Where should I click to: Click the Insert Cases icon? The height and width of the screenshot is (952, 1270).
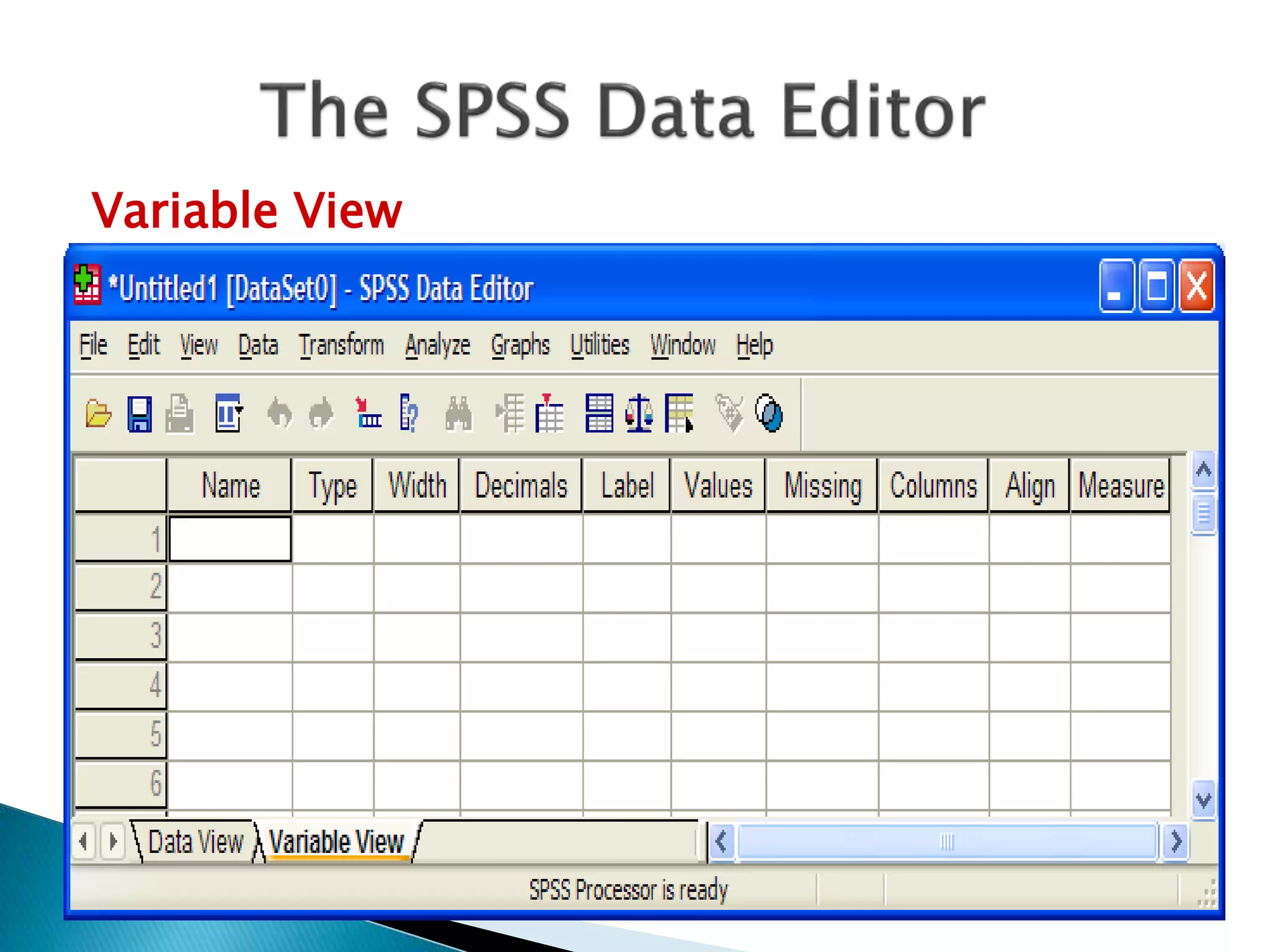pyautogui.click(x=511, y=413)
